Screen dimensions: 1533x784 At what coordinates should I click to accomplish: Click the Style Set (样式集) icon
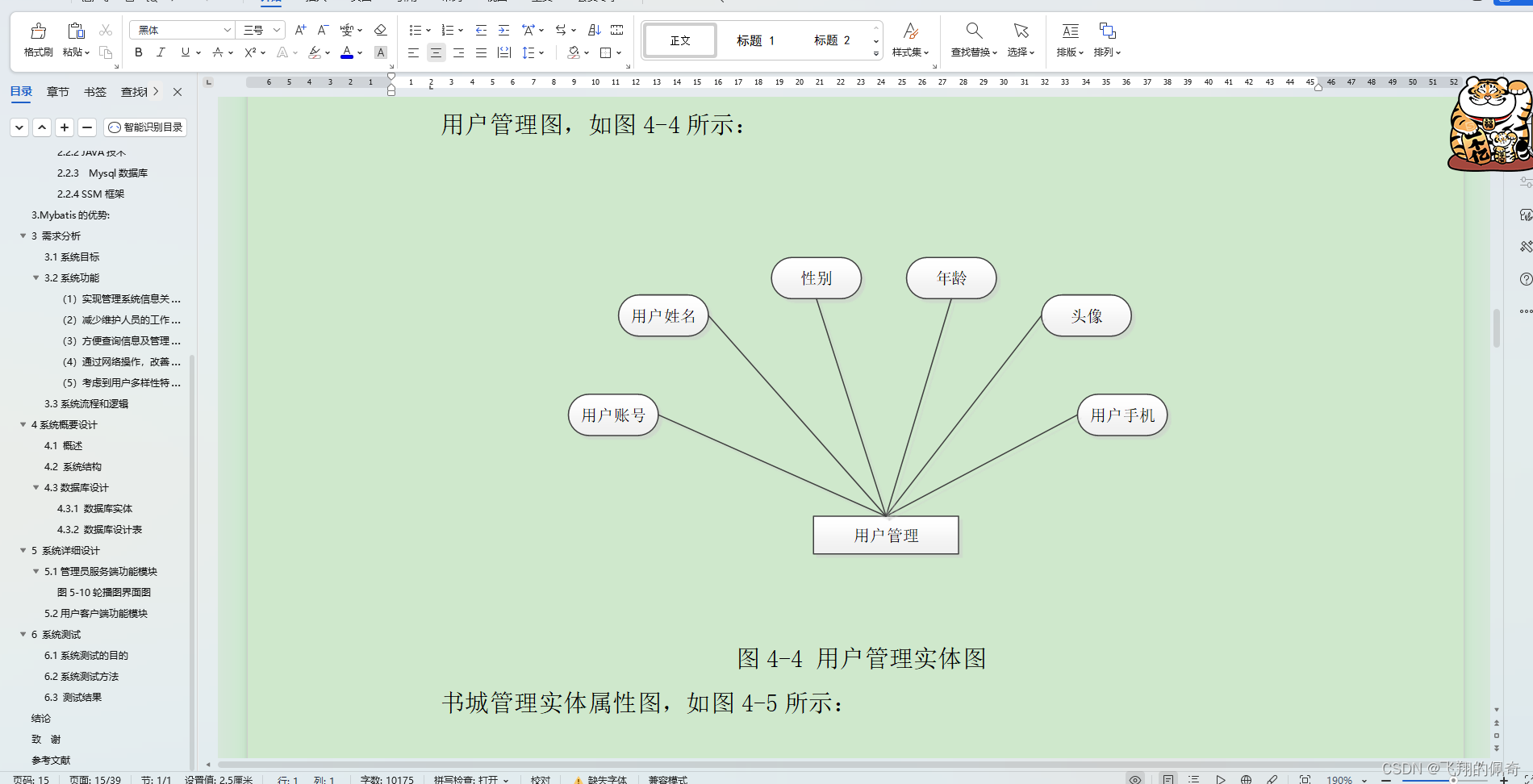click(x=910, y=31)
